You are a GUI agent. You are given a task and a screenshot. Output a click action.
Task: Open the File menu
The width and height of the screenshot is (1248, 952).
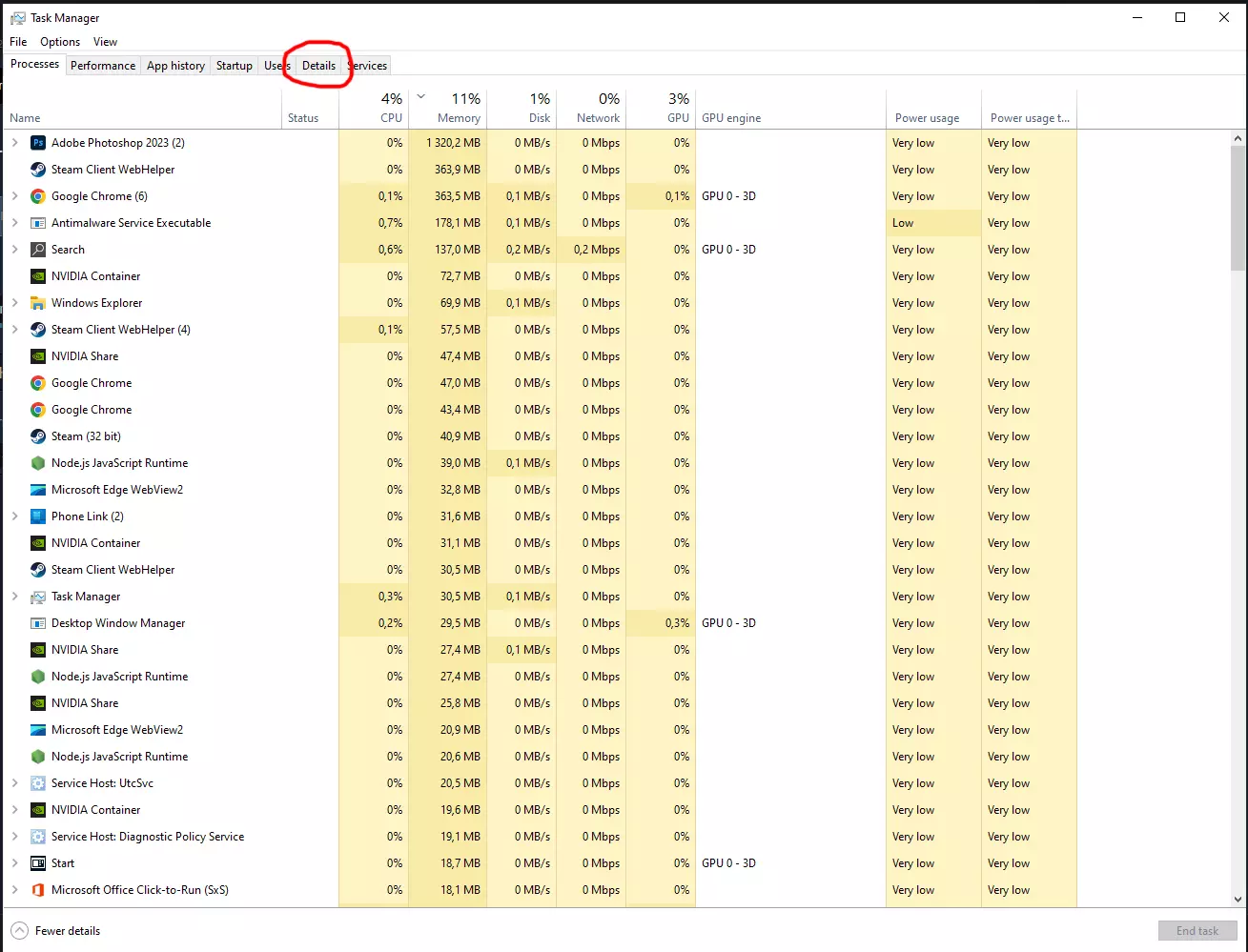(x=18, y=42)
